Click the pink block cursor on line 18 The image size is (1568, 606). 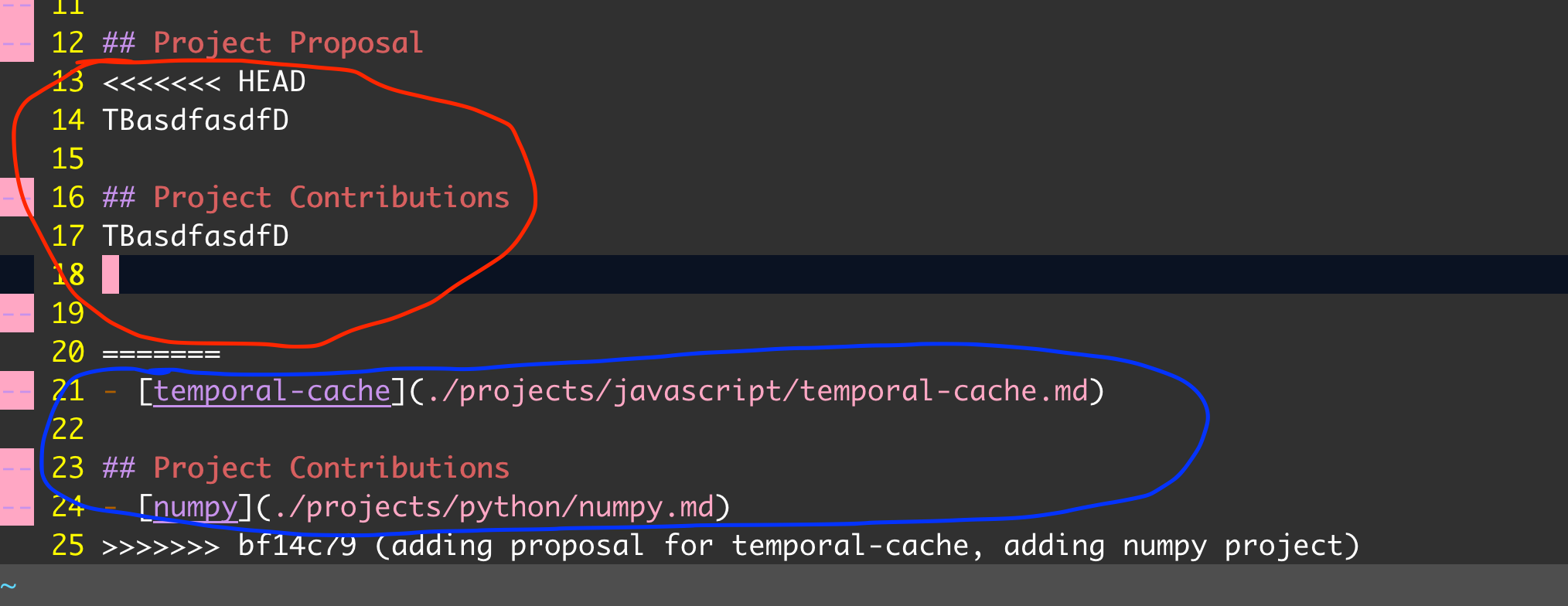(x=111, y=274)
